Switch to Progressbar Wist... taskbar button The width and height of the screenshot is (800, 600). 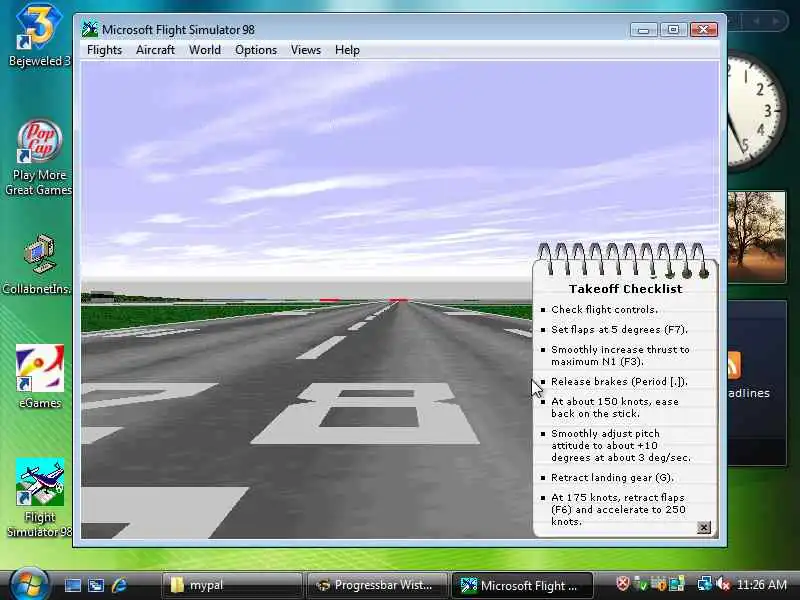[x=377, y=585]
